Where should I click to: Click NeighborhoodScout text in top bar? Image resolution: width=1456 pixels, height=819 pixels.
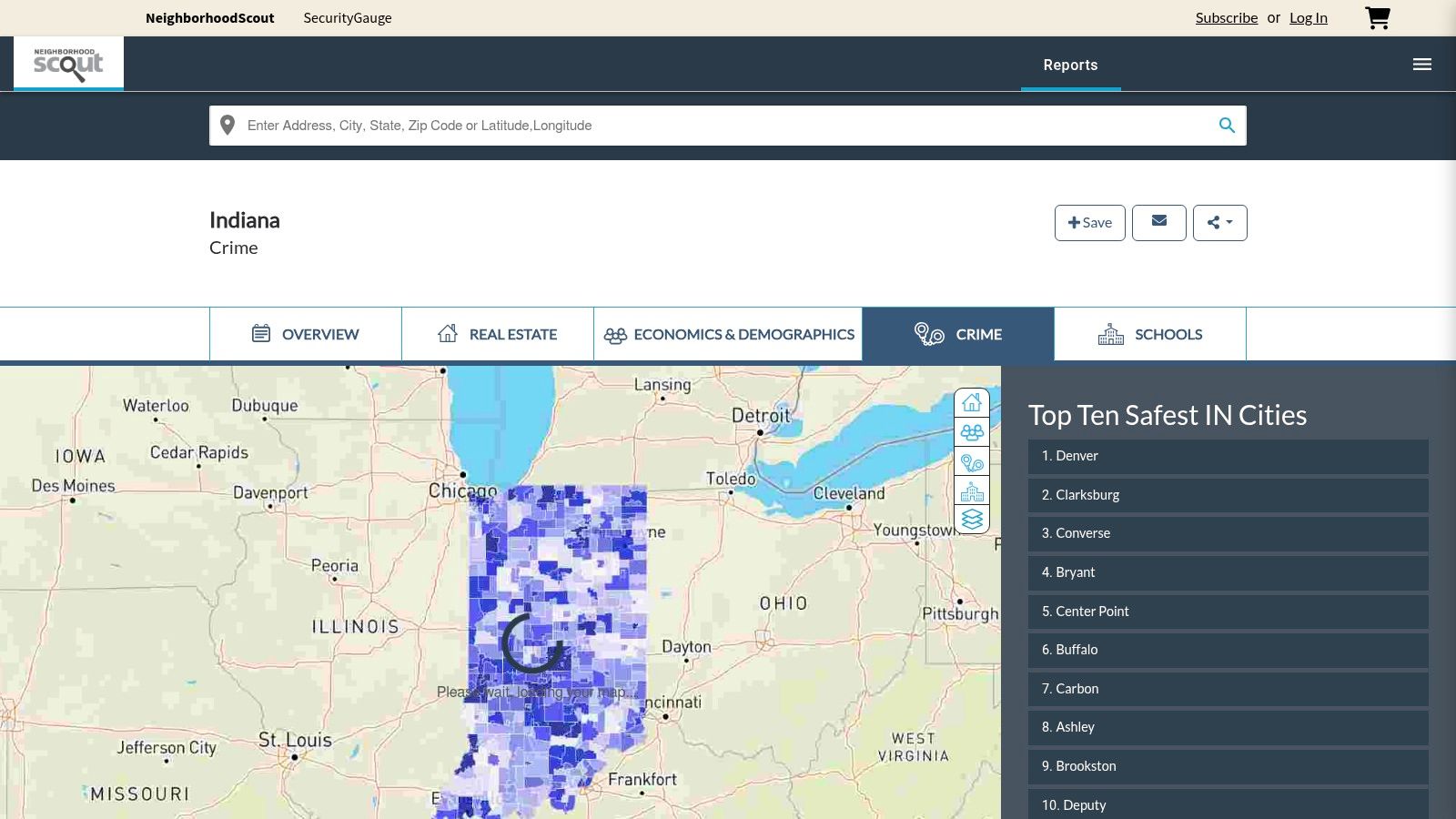pos(209,18)
